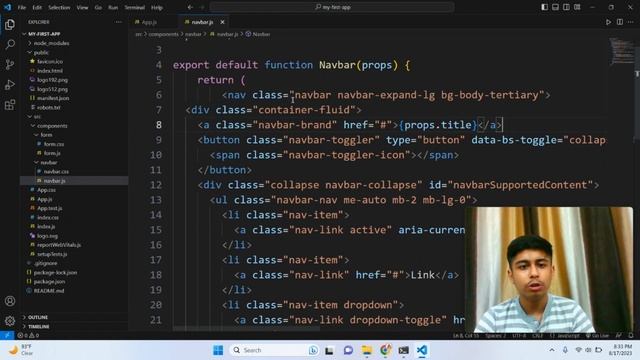
Task: Open File Explorer from the taskbar
Action: (x=367, y=350)
